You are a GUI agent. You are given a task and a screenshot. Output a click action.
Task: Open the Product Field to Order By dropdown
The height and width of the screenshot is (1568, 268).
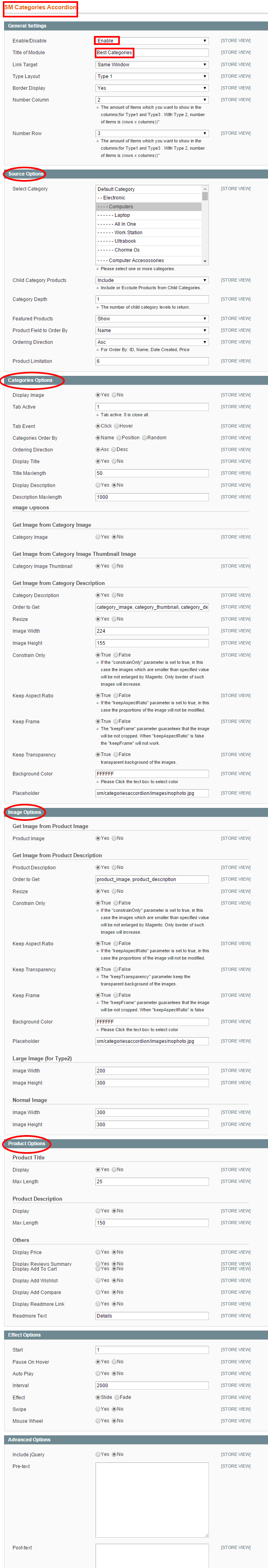(x=152, y=331)
